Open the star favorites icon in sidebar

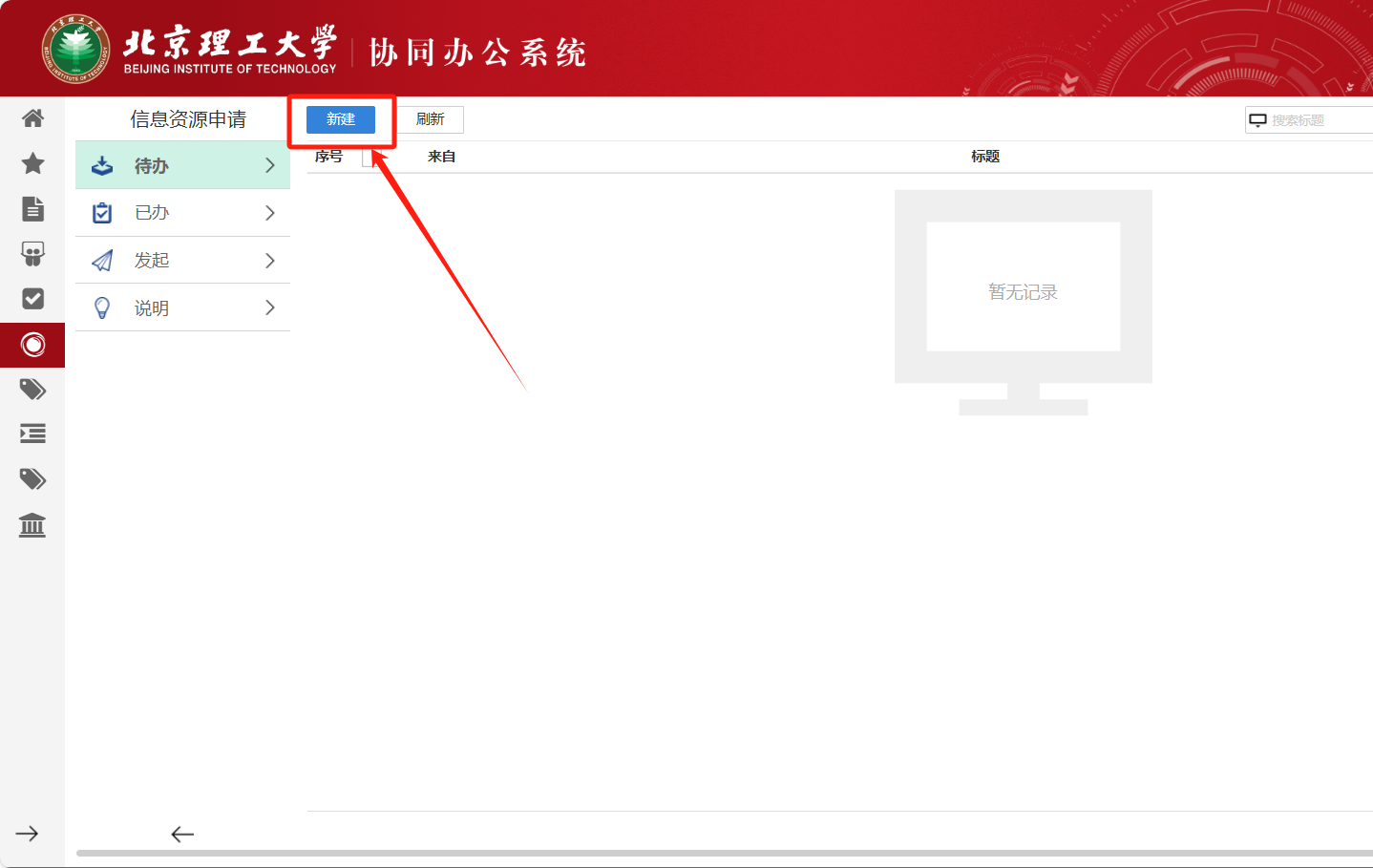point(32,163)
